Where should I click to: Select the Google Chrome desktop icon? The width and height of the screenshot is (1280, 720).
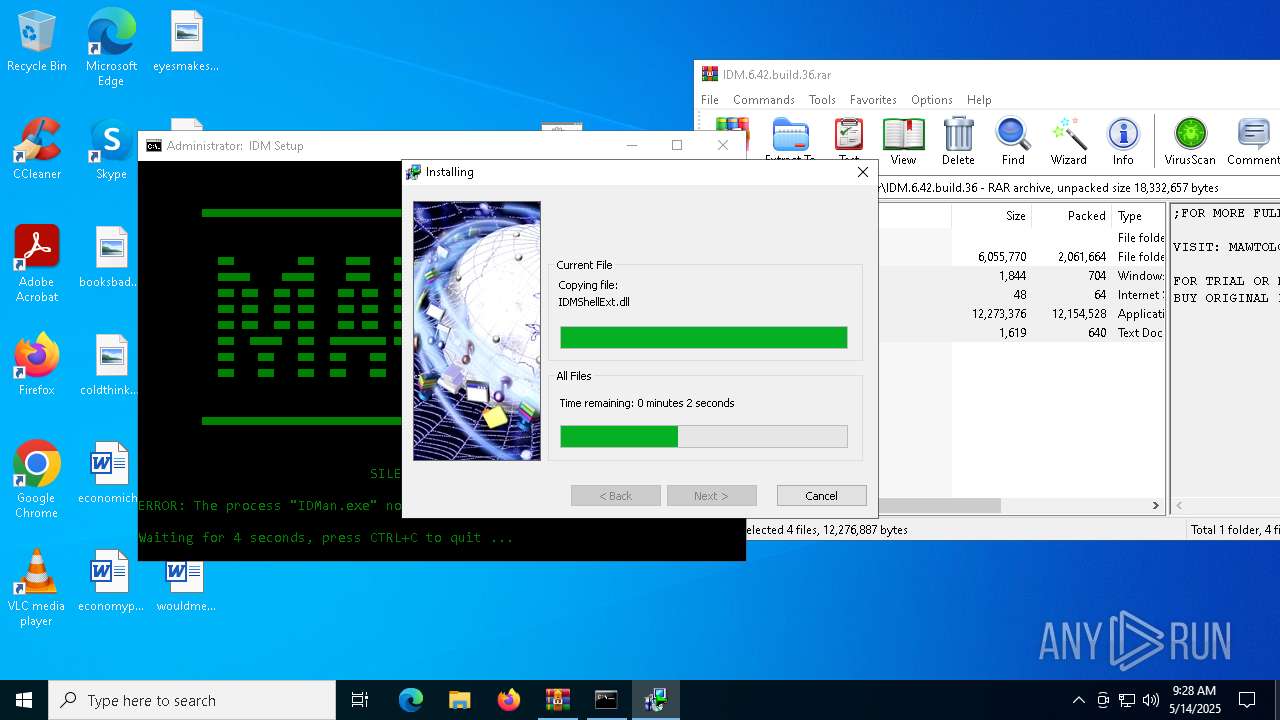click(37, 480)
